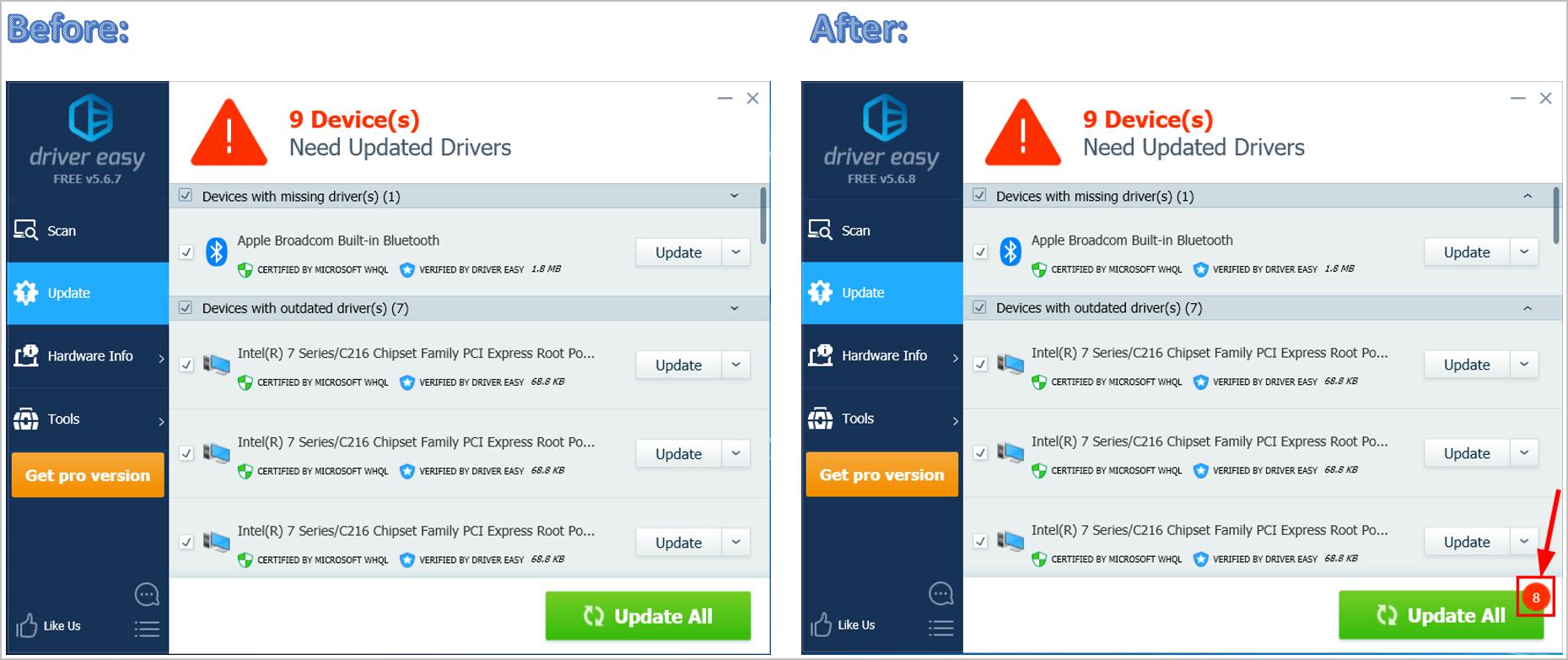Select Scan menu item in Before window

88,230
